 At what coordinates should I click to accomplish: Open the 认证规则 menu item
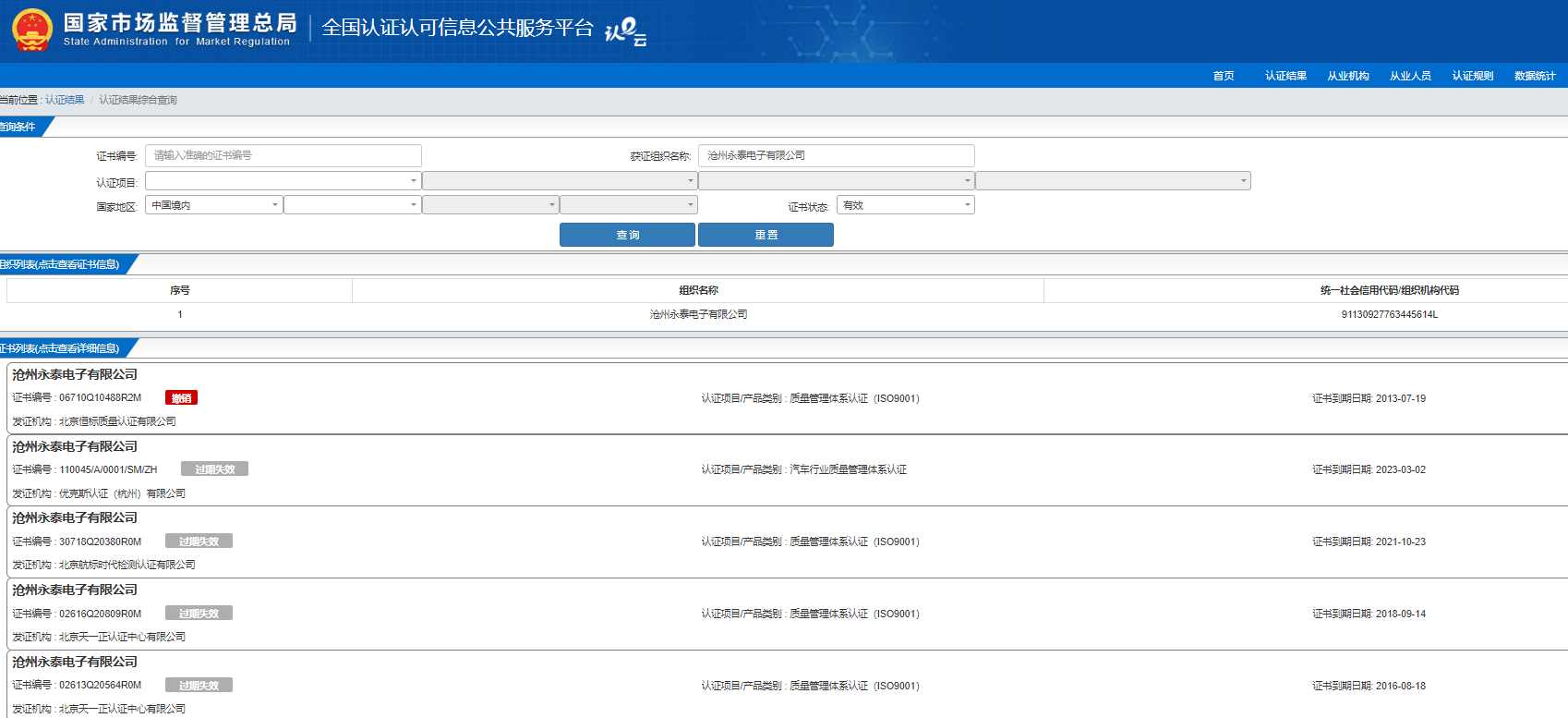click(x=1473, y=76)
